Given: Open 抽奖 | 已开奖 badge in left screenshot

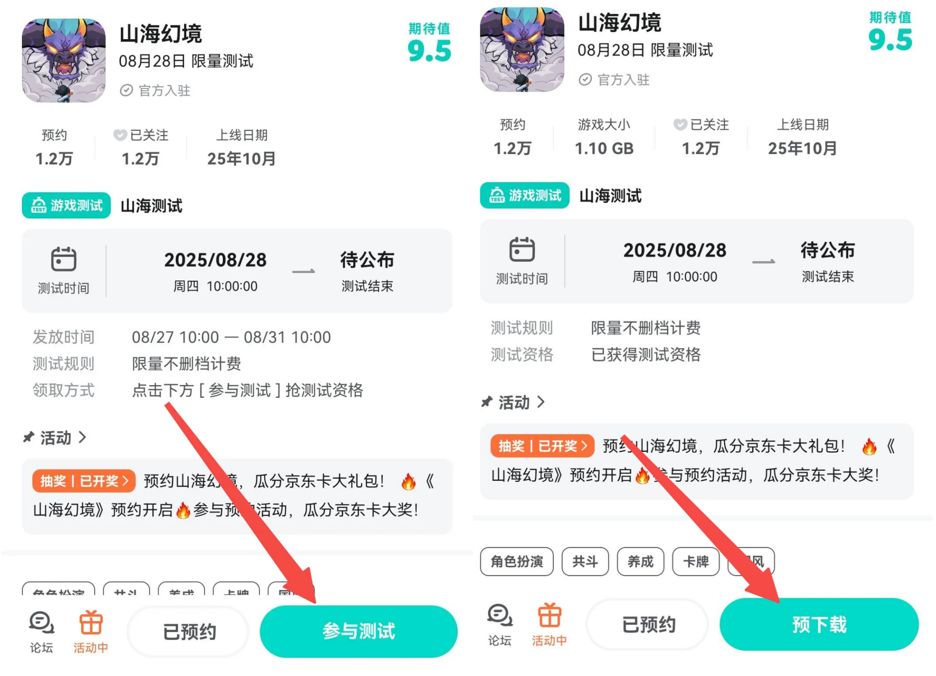Looking at the screenshot, I should click(84, 481).
